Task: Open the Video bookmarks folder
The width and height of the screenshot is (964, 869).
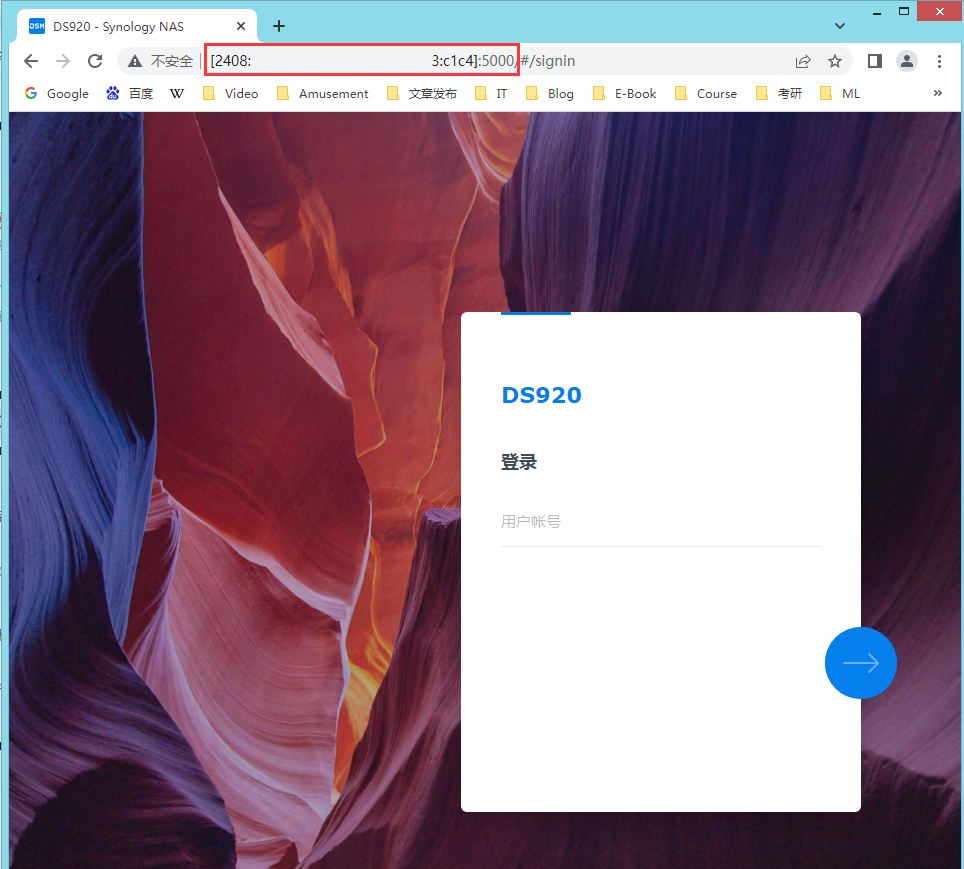Action: 231,93
